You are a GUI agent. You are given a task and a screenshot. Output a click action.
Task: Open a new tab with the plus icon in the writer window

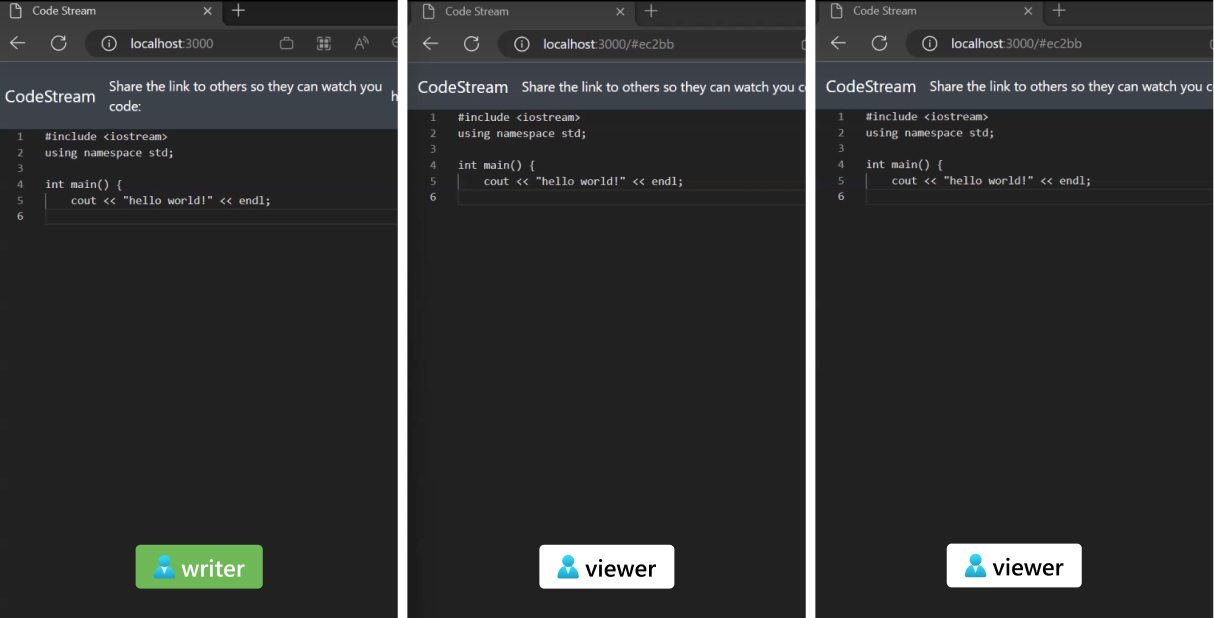tap(238, 11)
